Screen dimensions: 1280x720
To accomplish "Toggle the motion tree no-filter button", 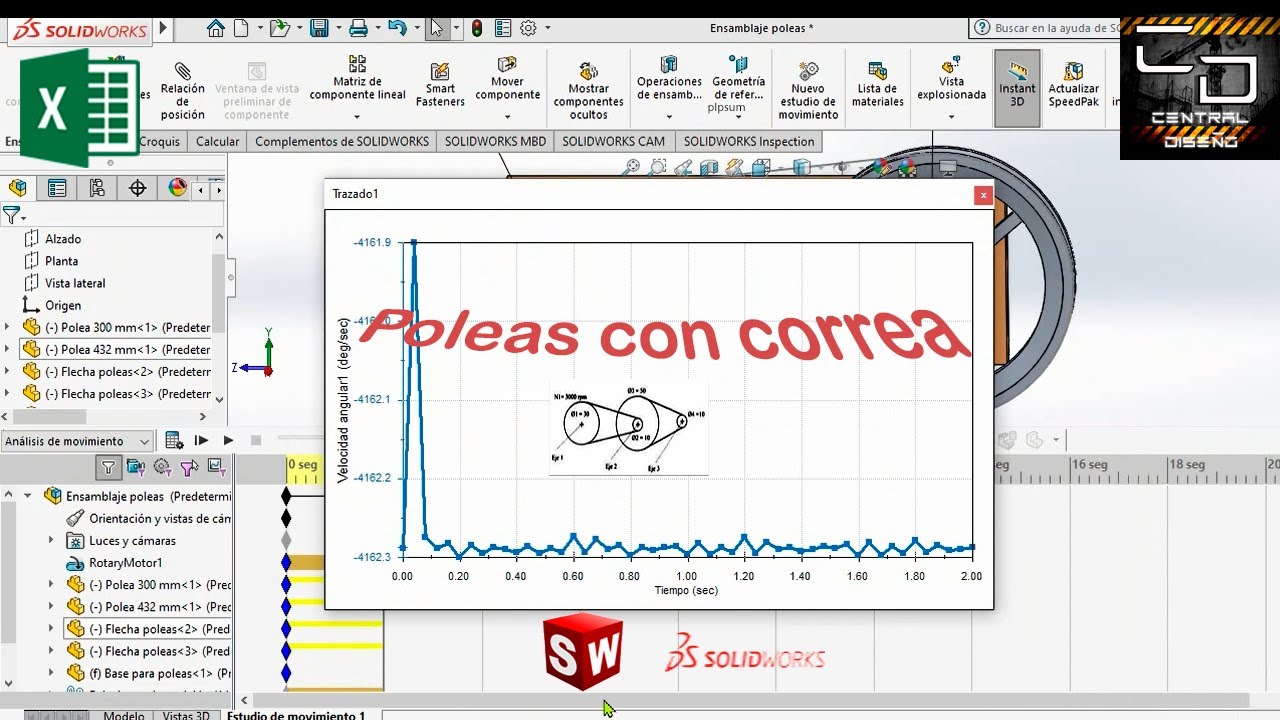I will [108, 467].
